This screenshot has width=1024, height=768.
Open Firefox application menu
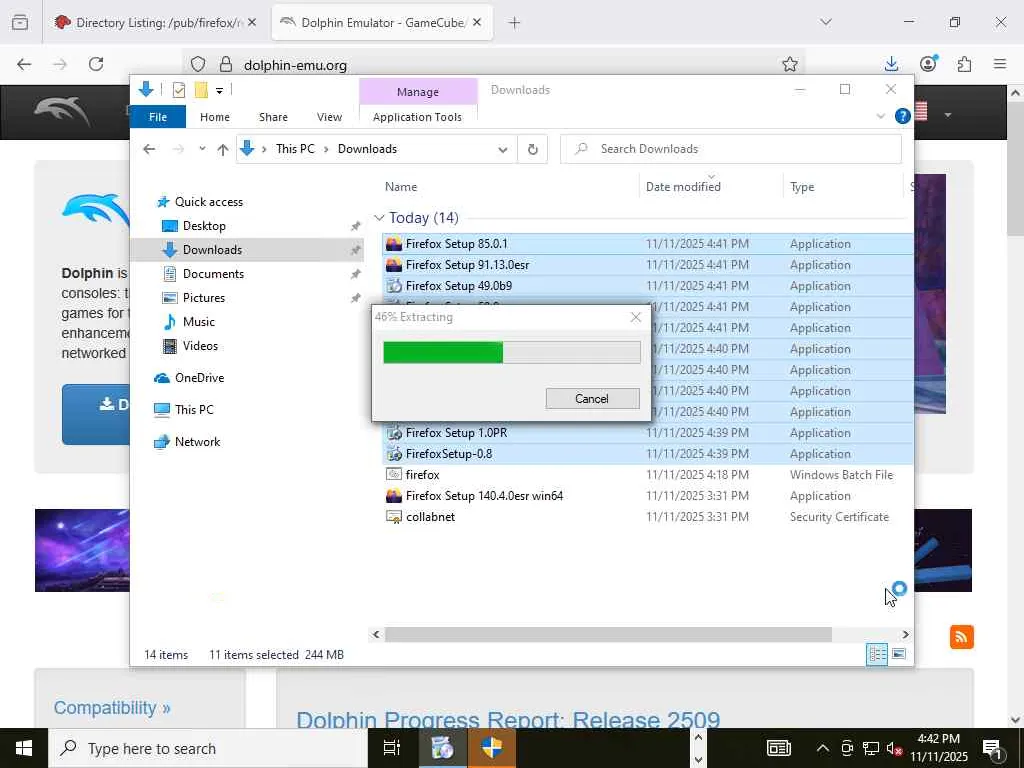point(1000,64)
